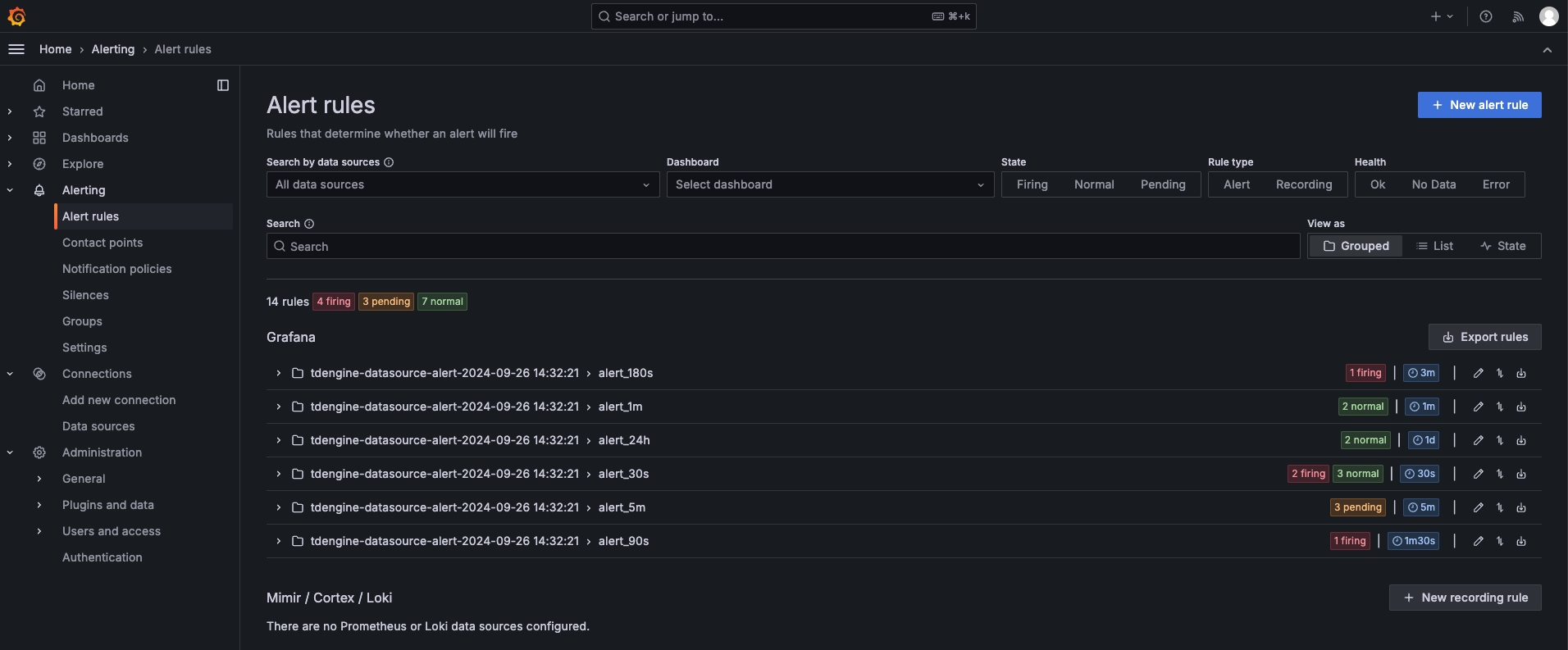
Task: Open the news RSS feed icon
Action: pyautogui.click(x=1518, y=16)
